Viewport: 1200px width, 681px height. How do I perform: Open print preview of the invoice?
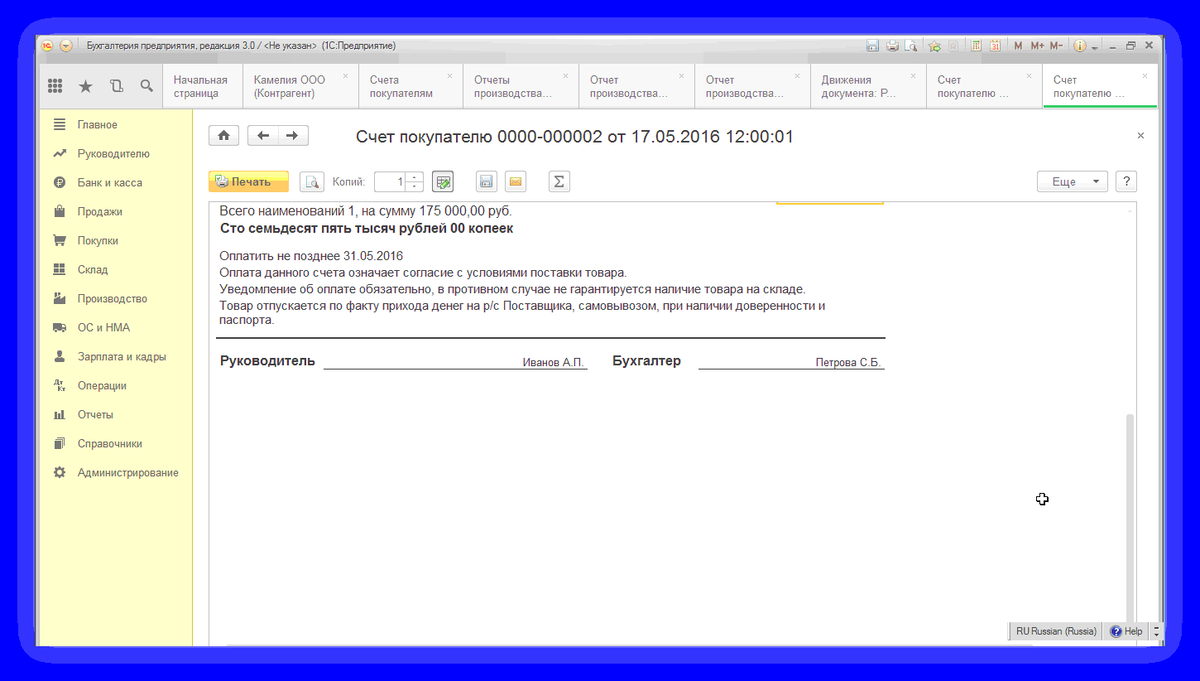(312, 181)
